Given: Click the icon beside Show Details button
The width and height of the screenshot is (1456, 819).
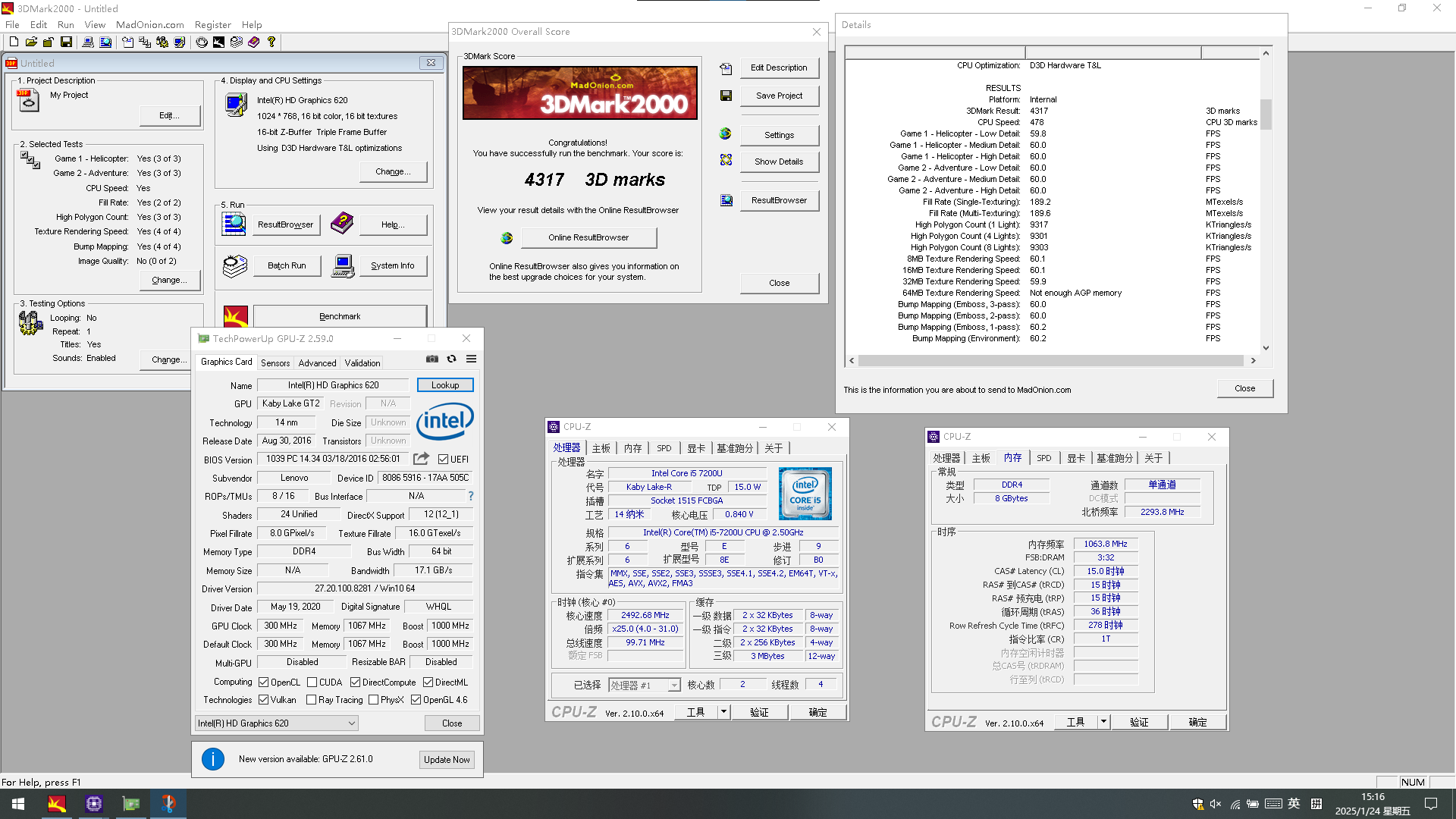Looking at the screenshot, I should click(x=726, y=160).
